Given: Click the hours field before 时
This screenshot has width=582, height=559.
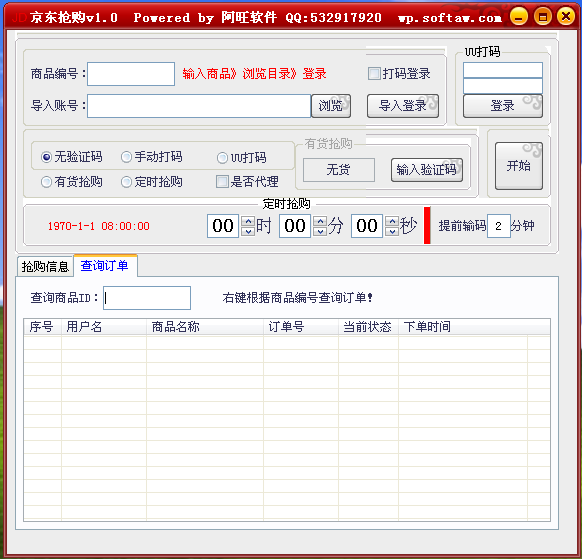Looking at the screenshot, I should click(x=223, y=226).
